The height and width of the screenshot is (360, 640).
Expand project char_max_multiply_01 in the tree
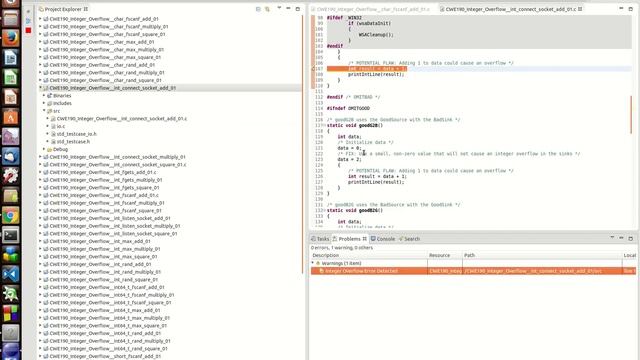pos(40,49)
